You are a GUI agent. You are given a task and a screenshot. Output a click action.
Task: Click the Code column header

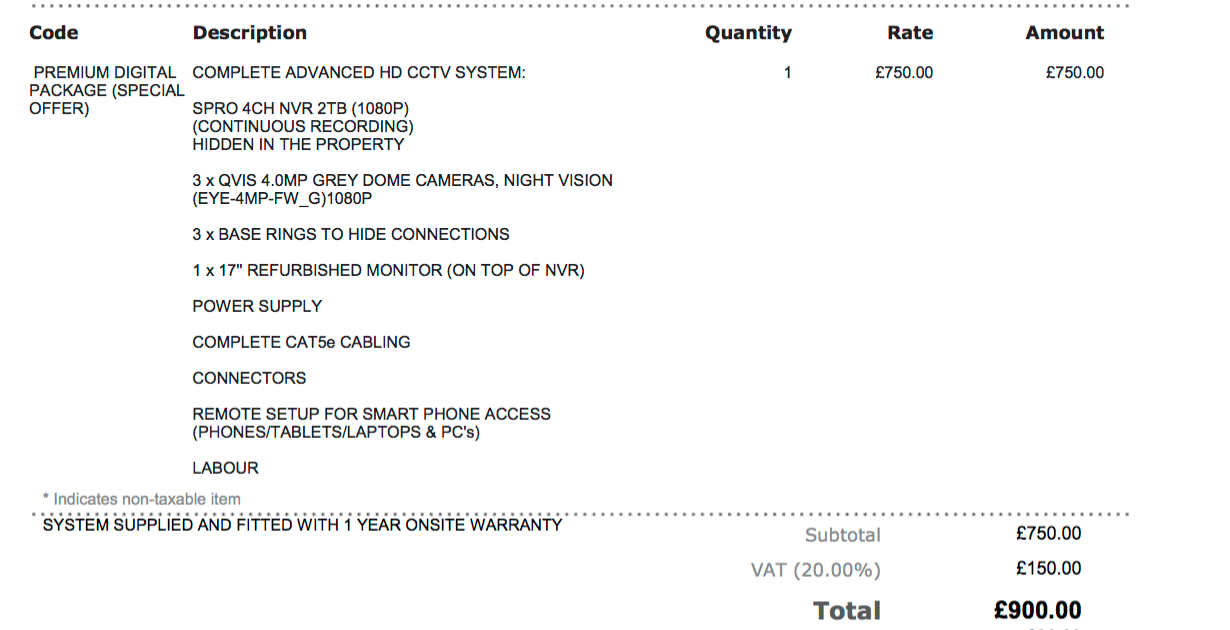[54, 33]
